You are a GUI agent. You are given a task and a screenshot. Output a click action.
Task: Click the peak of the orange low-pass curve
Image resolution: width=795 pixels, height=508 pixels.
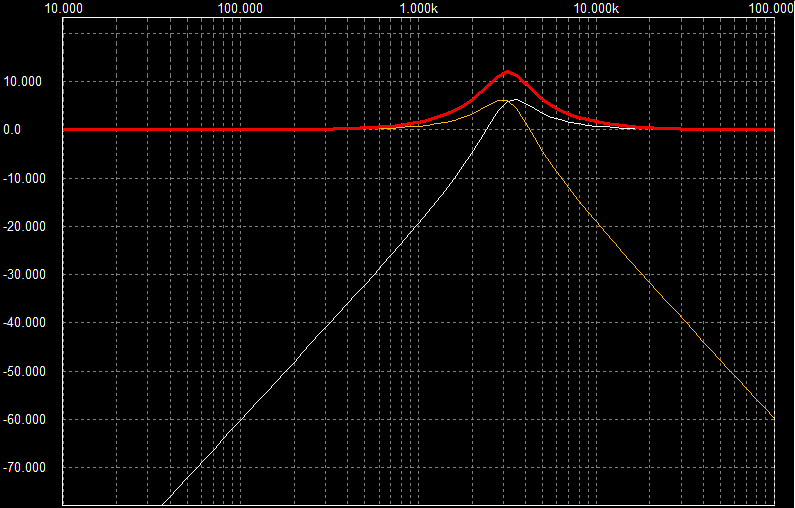pos(502,100)
